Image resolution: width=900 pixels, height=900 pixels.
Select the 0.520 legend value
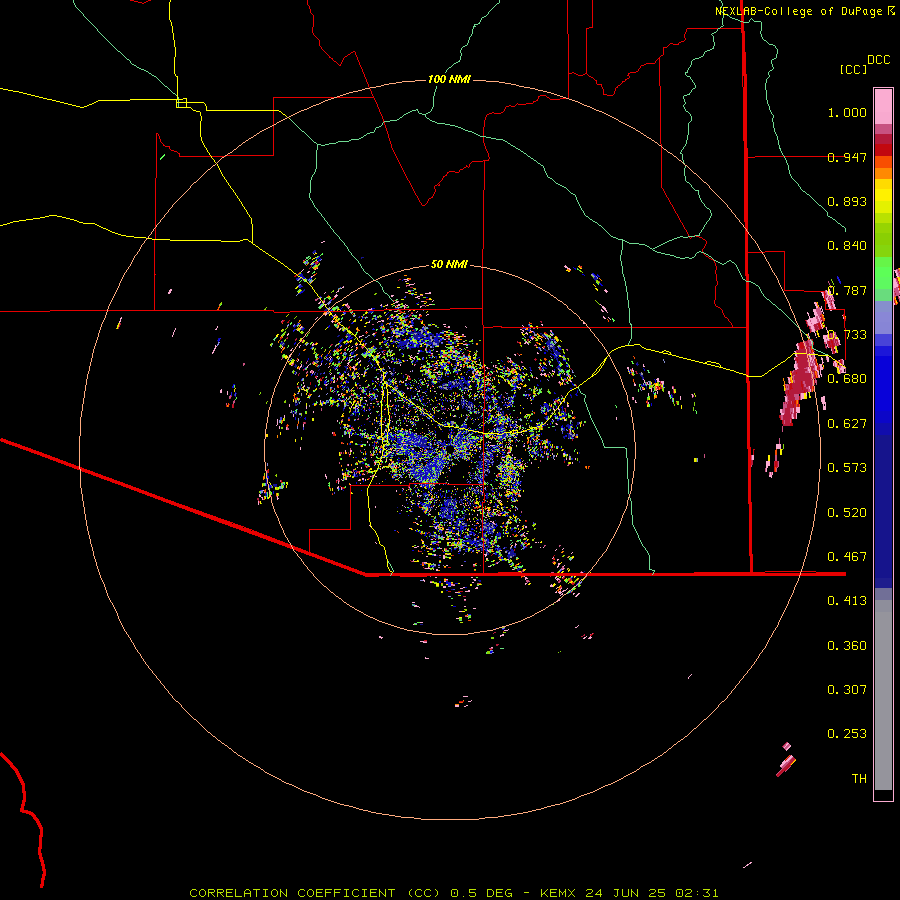(847, 513)
